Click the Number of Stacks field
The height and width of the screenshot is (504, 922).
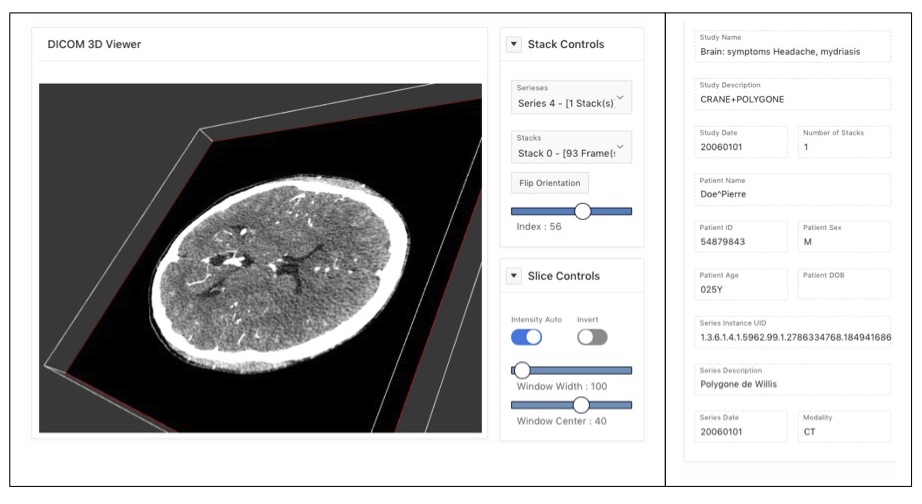[844, 142]
